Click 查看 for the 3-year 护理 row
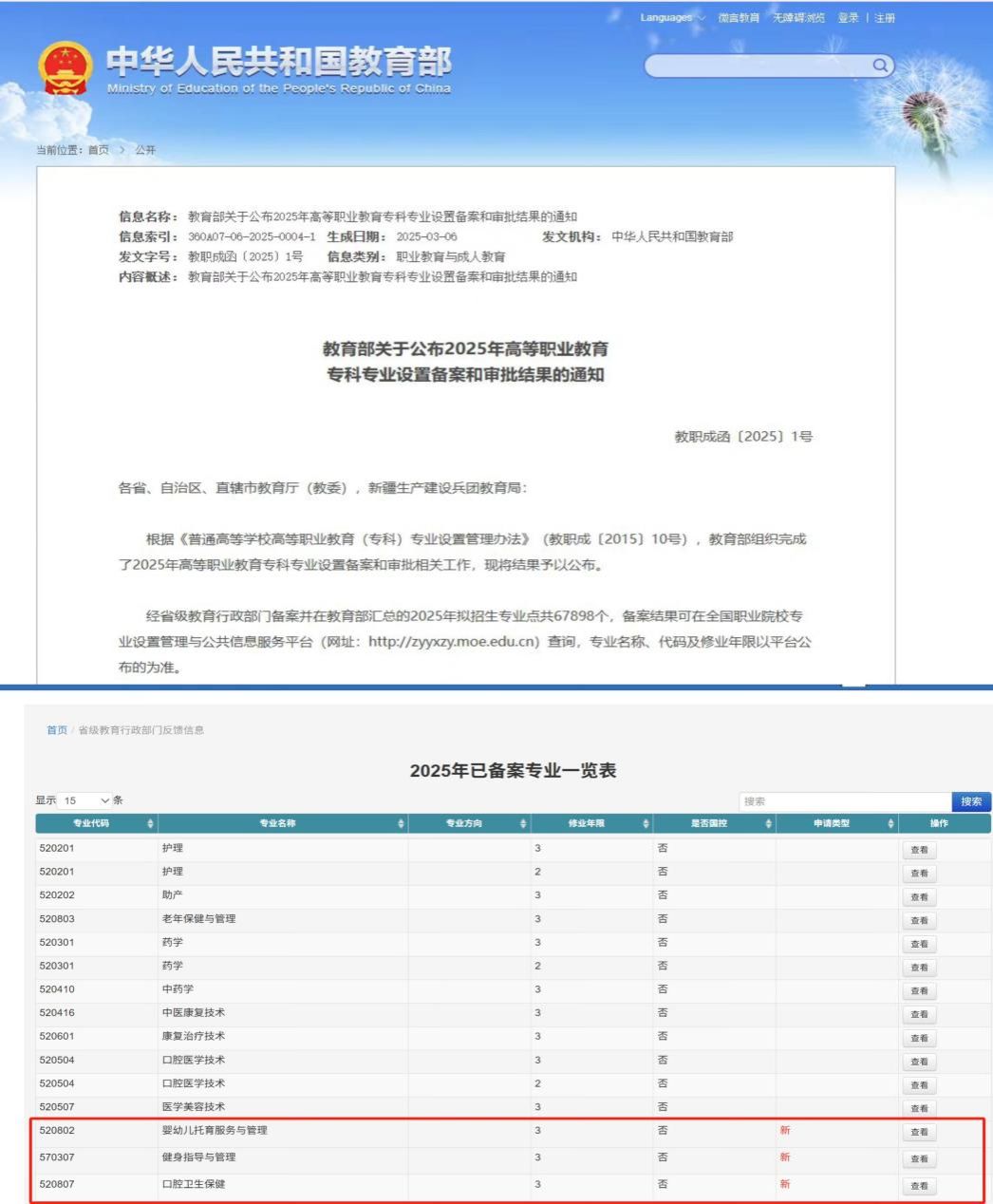 click(919, 850)
